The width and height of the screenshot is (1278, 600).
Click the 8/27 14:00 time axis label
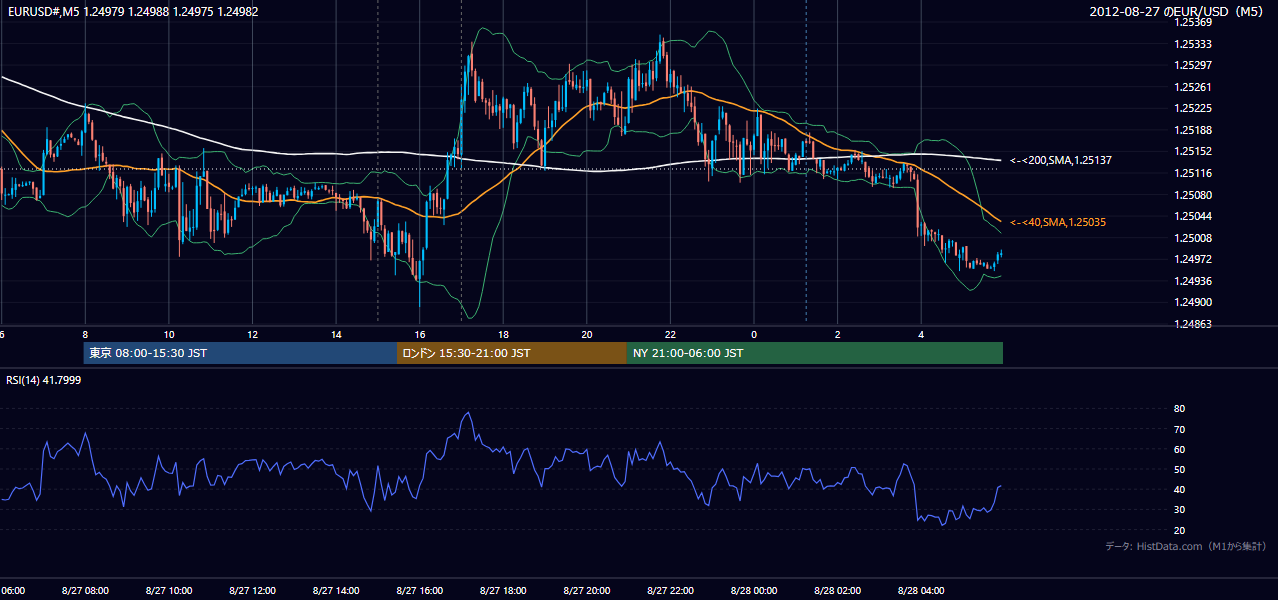click(x=336, y=591)
